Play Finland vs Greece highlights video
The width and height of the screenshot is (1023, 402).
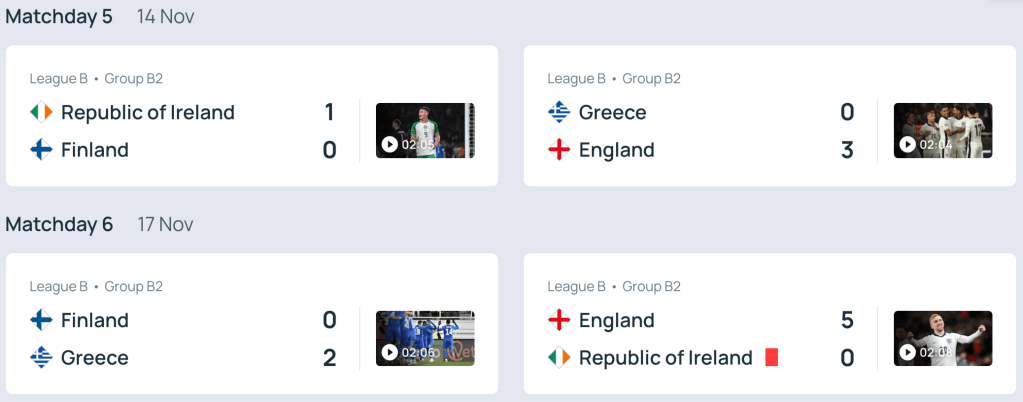click(x=425, y=339)
